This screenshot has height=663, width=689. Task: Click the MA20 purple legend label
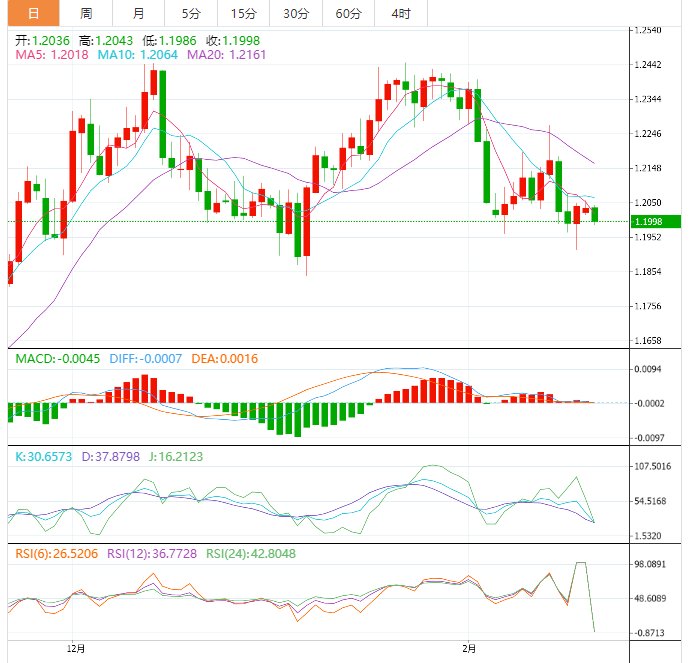[225, 55]
